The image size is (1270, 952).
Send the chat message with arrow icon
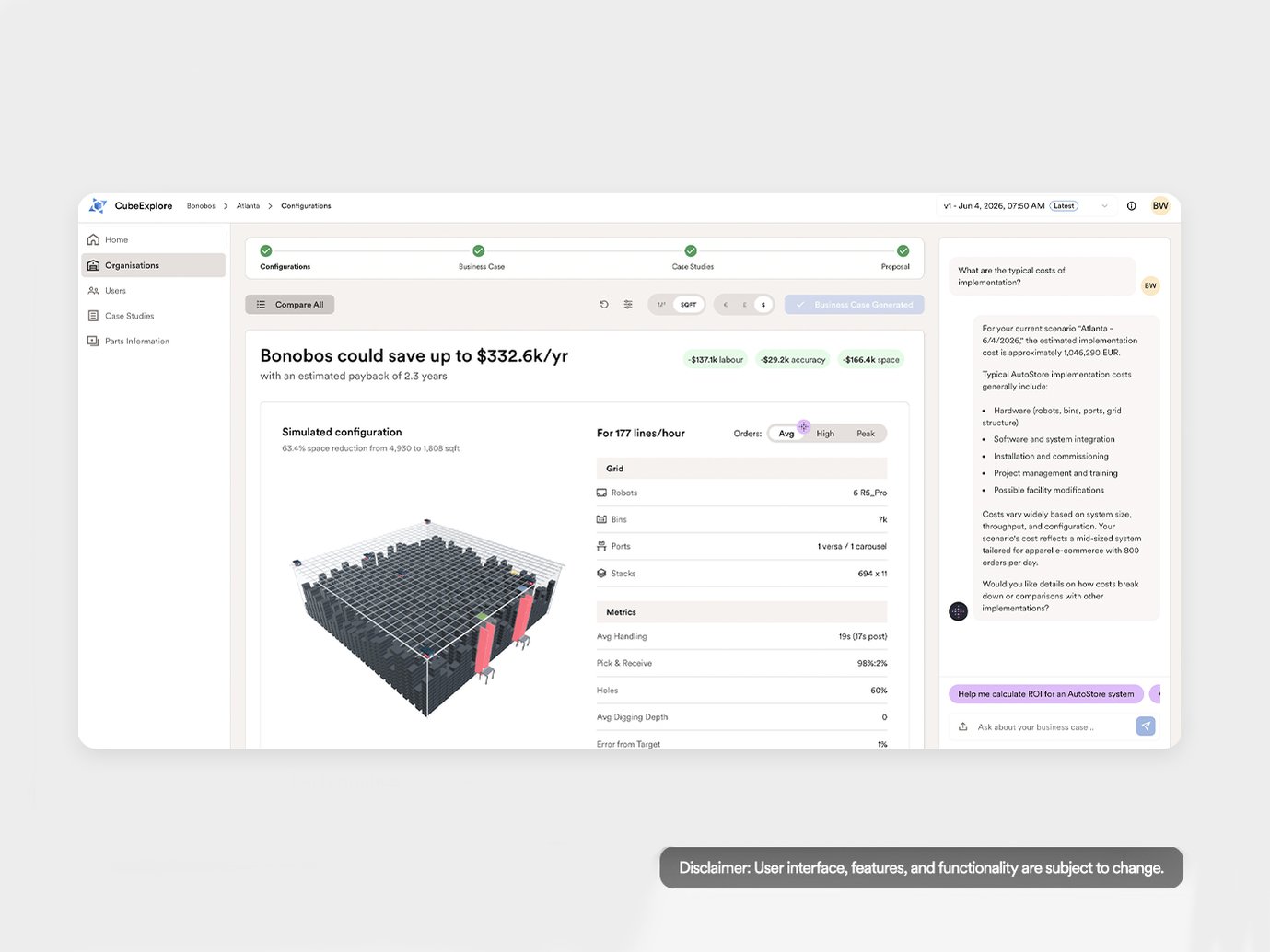(1146, 726)
